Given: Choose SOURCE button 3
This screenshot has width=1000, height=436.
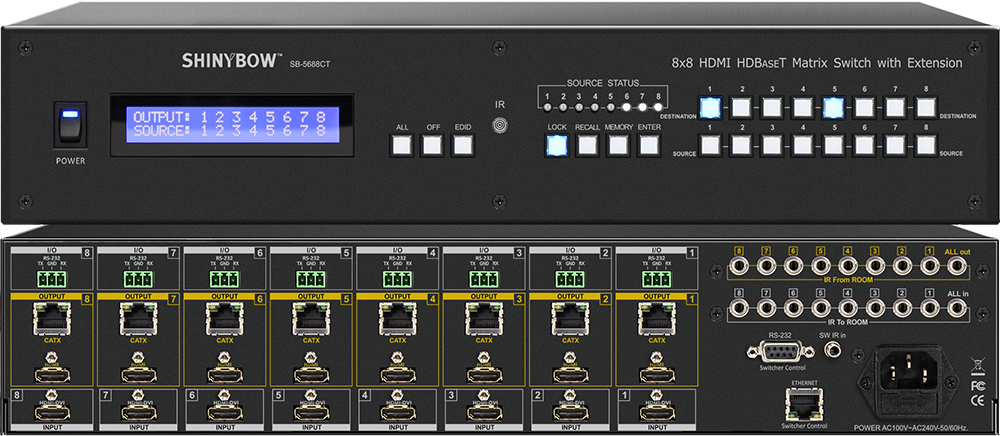Looking at the screenshot, I should click(x=772, y=145).
